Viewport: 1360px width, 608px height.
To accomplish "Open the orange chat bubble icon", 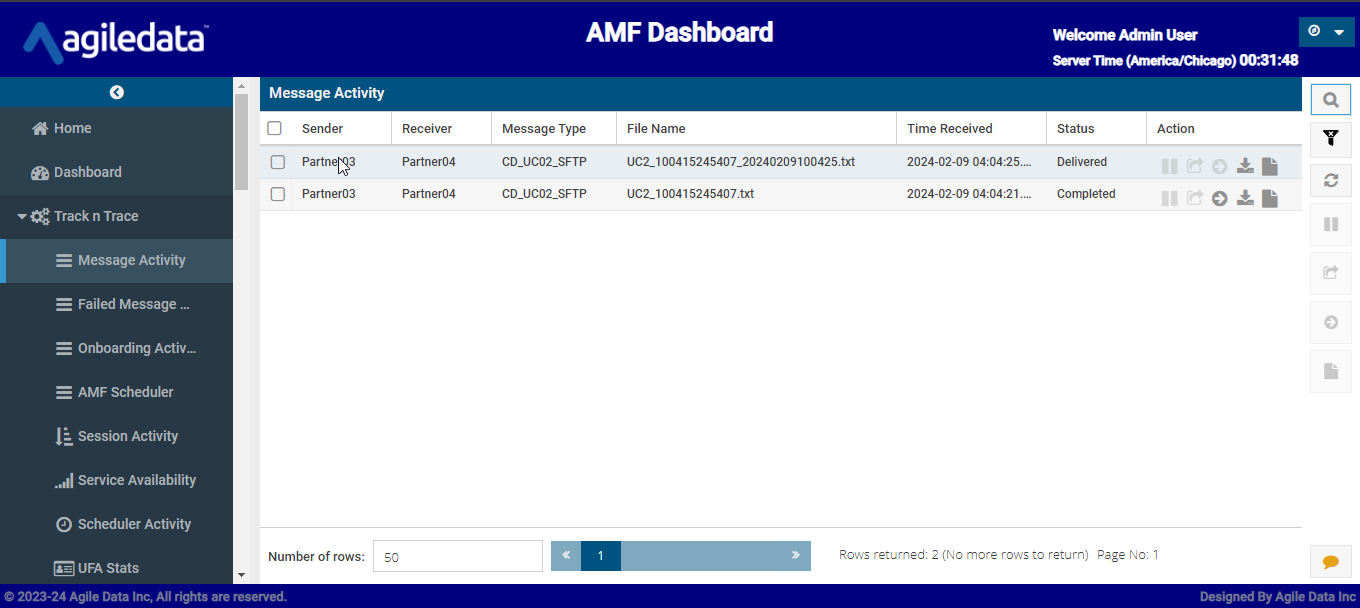I will (x=1330, y=562).
